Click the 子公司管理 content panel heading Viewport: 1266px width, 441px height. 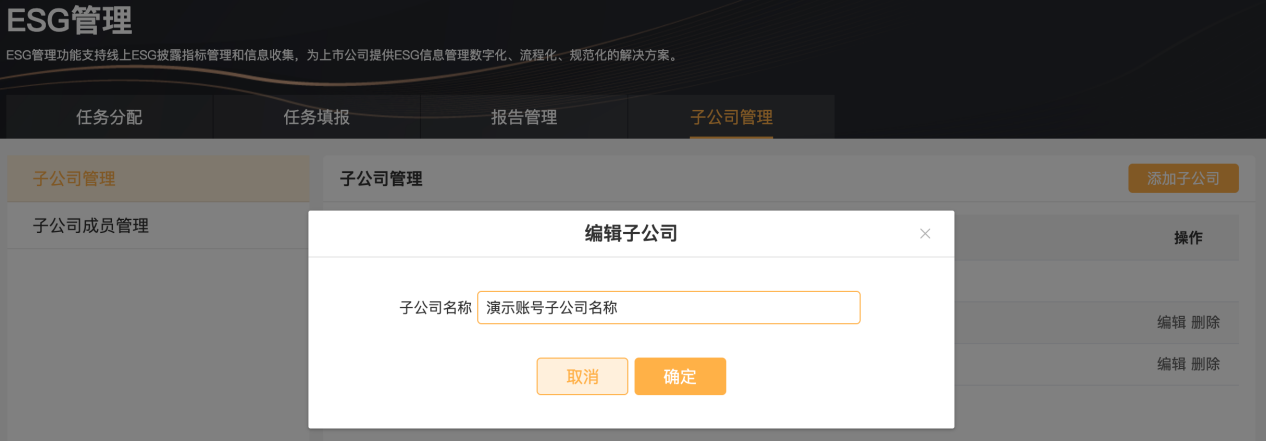(381, 179)
